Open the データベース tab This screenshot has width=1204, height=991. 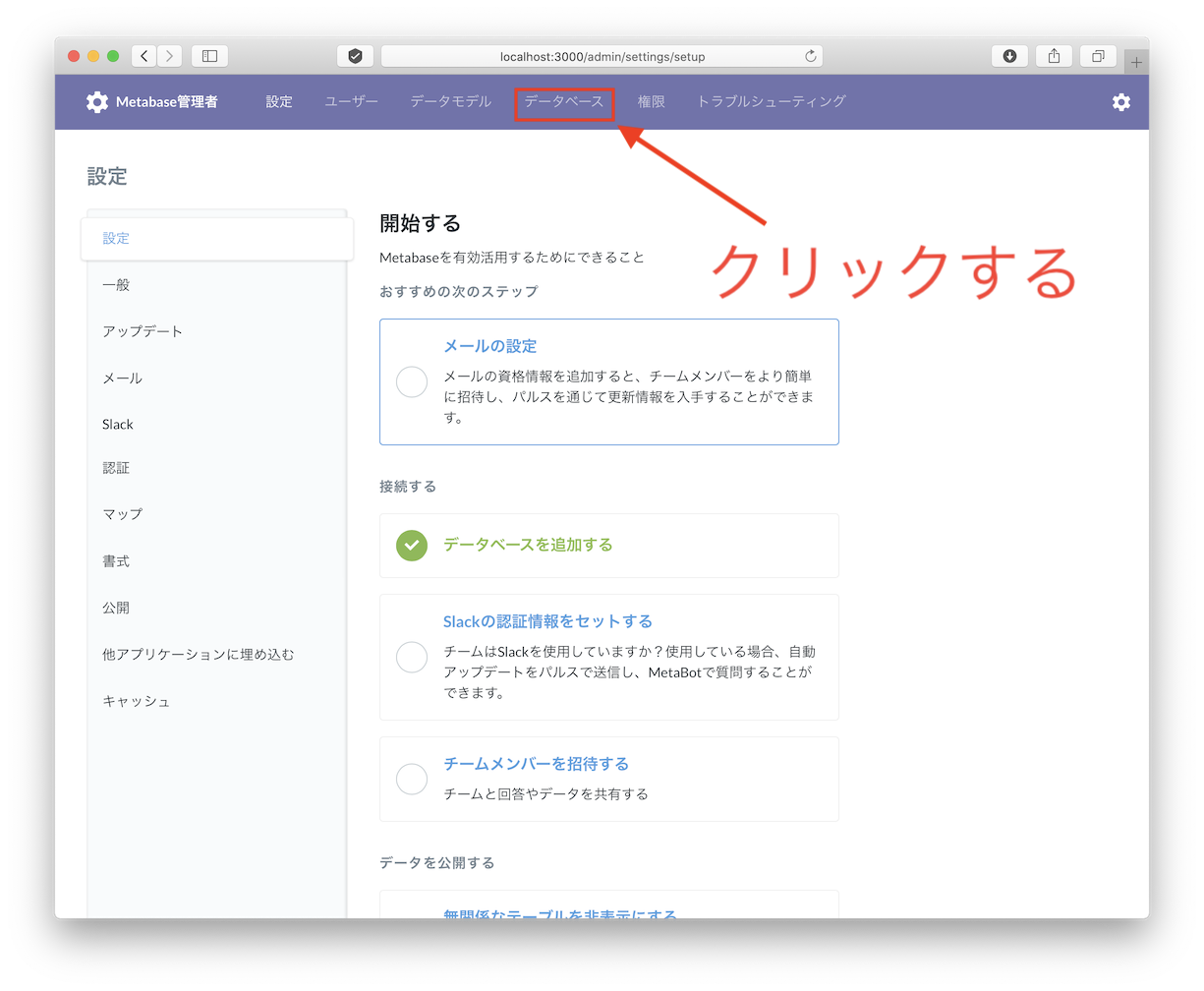point(564,101)
